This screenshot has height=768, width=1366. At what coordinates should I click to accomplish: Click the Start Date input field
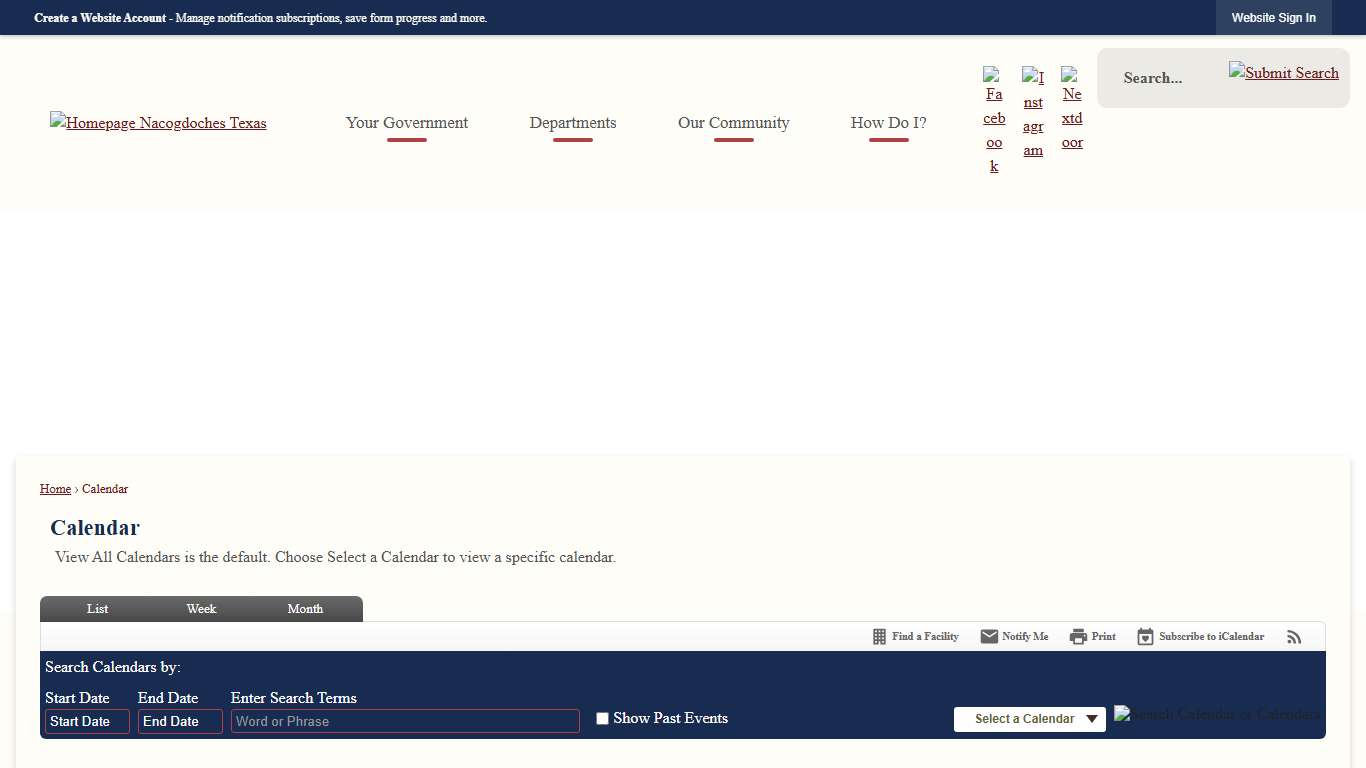87,722
